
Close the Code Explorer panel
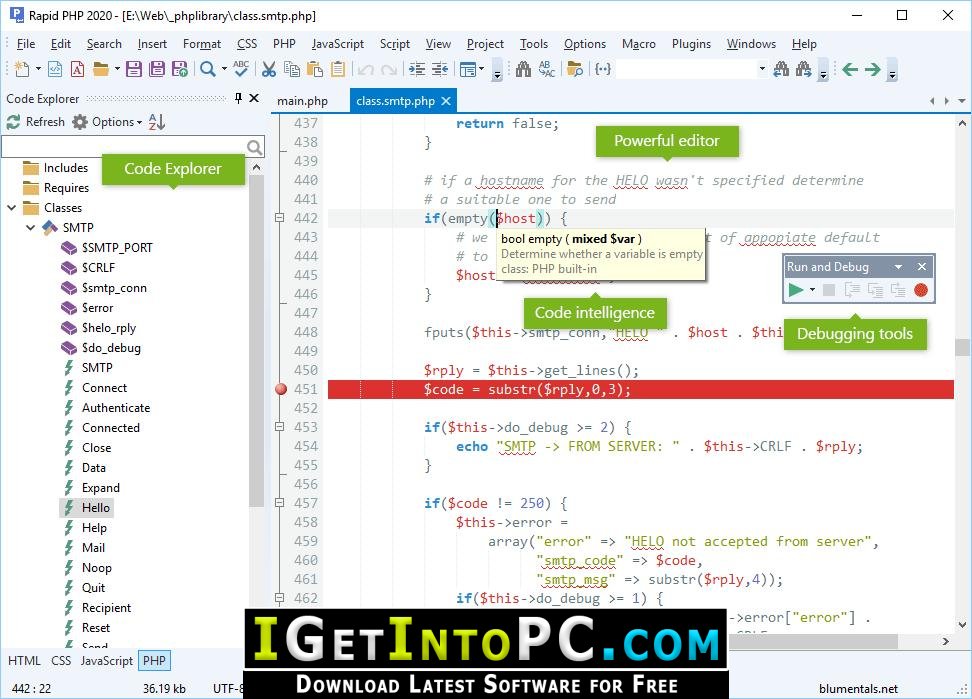pyautogui.click(x=254, y=98)
